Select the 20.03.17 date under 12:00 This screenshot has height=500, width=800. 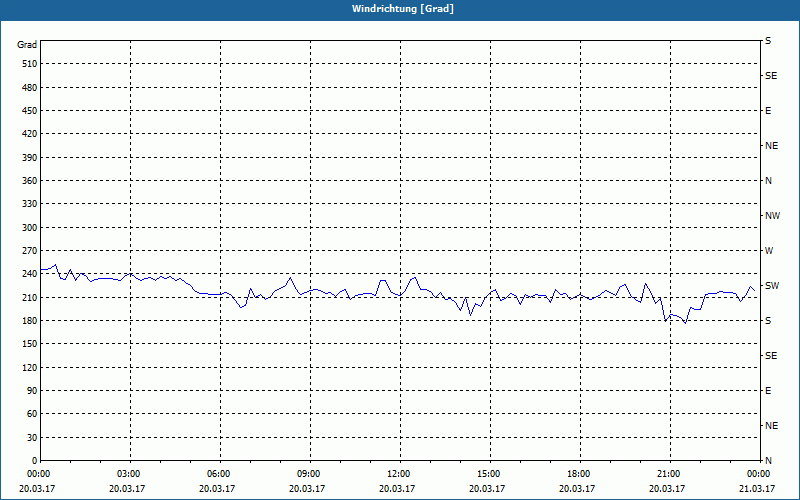[x=397, y=489]
